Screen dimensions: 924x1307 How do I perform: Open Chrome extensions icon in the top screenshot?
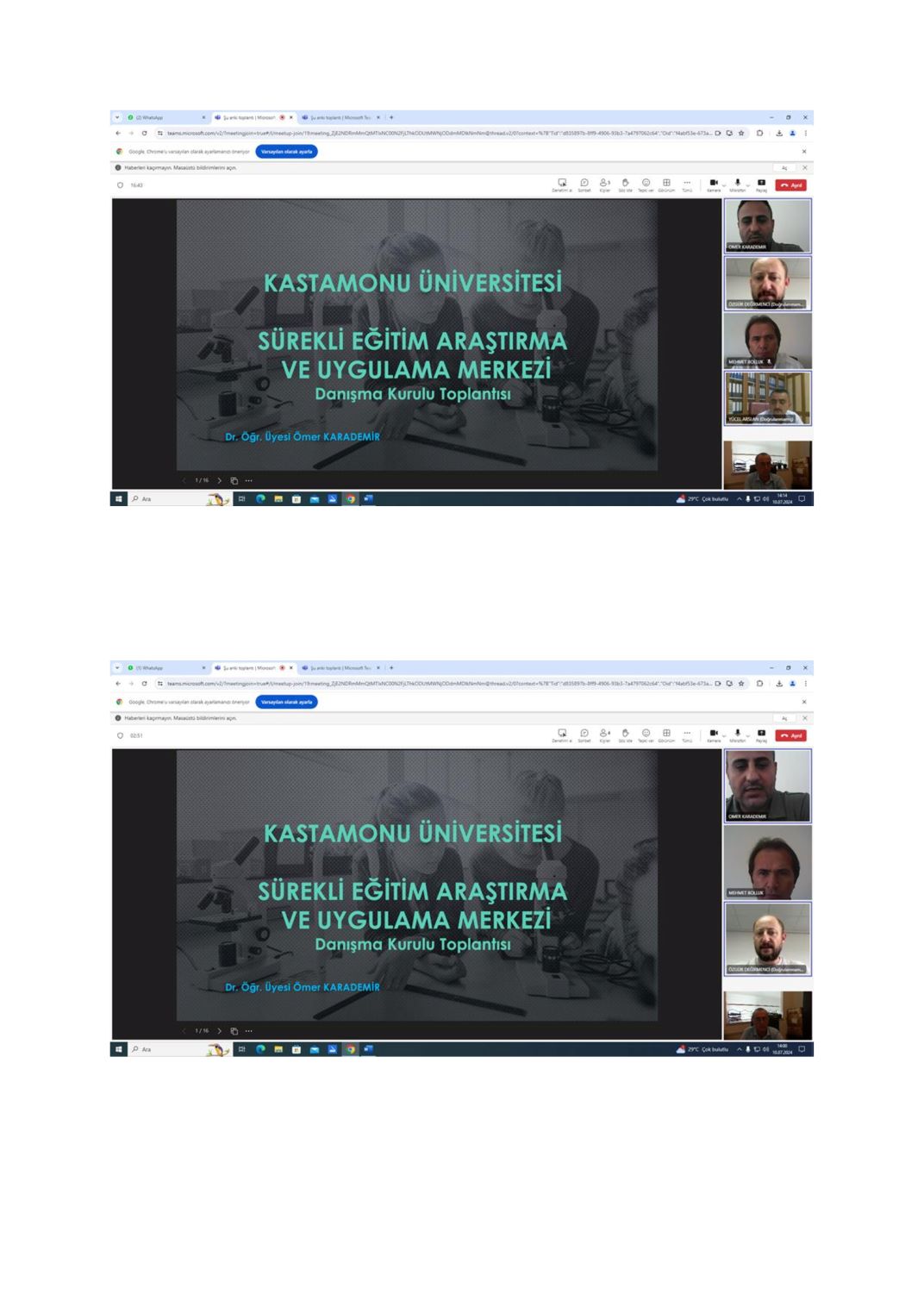point(759,133)
